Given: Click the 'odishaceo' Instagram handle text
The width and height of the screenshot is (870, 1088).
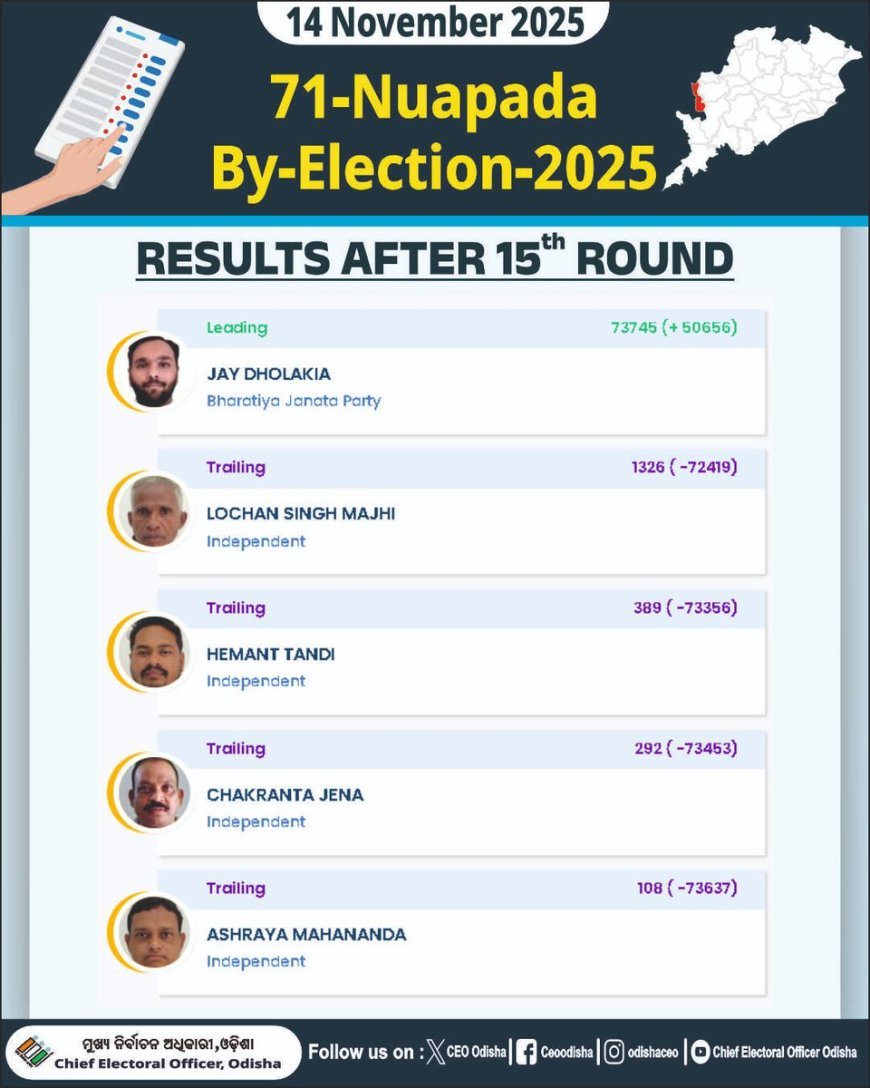Looking at the screenshot, I should coord(654,1052).
